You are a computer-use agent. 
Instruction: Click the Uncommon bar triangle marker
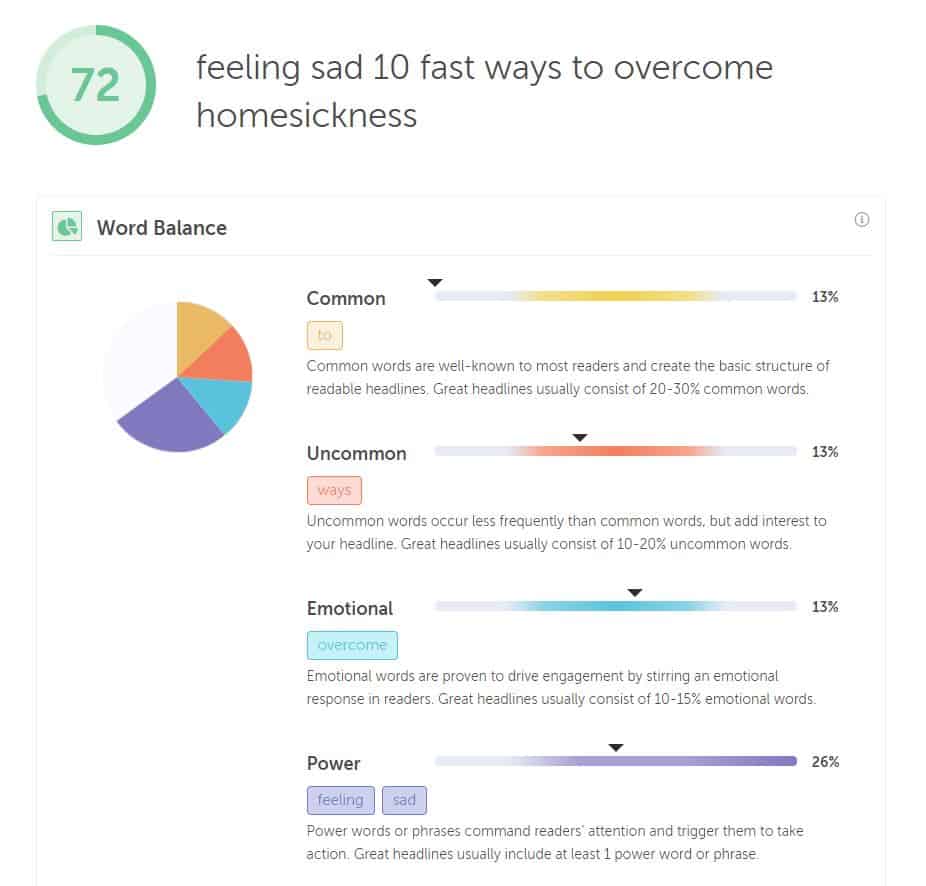tap(580, 438)
